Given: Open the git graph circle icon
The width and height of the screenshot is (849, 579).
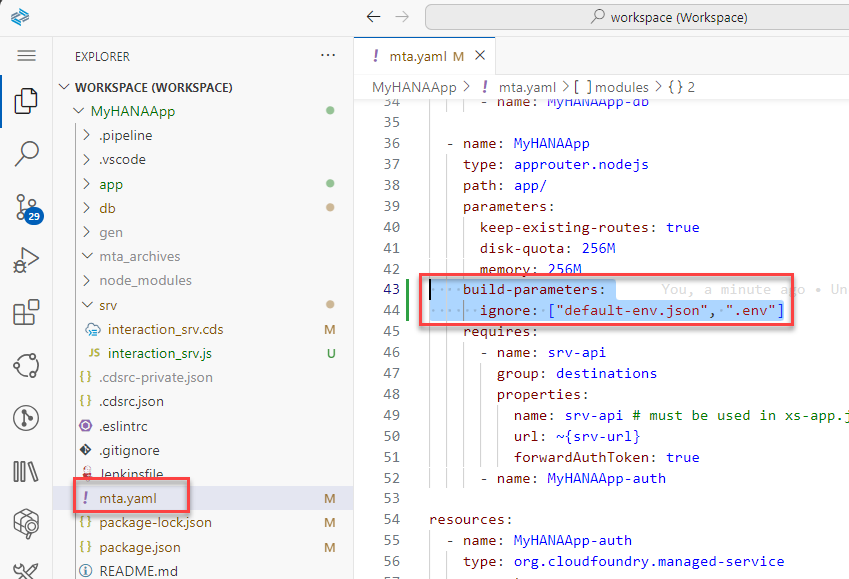Looking at the screenshot, I should (26, 418).
